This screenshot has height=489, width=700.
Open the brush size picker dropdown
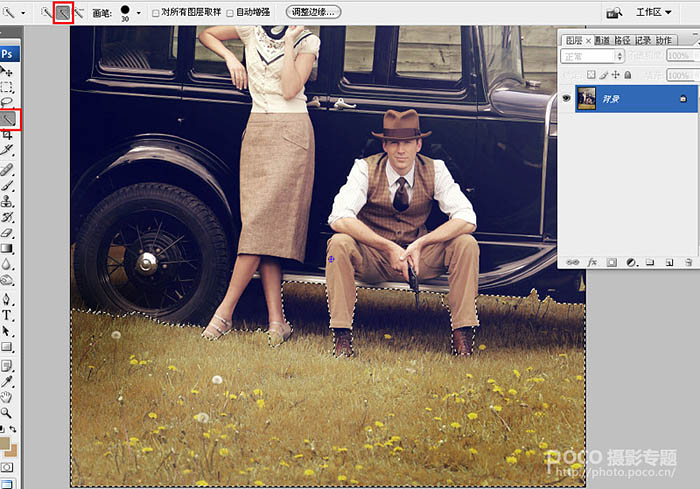(x=135, y=13)
